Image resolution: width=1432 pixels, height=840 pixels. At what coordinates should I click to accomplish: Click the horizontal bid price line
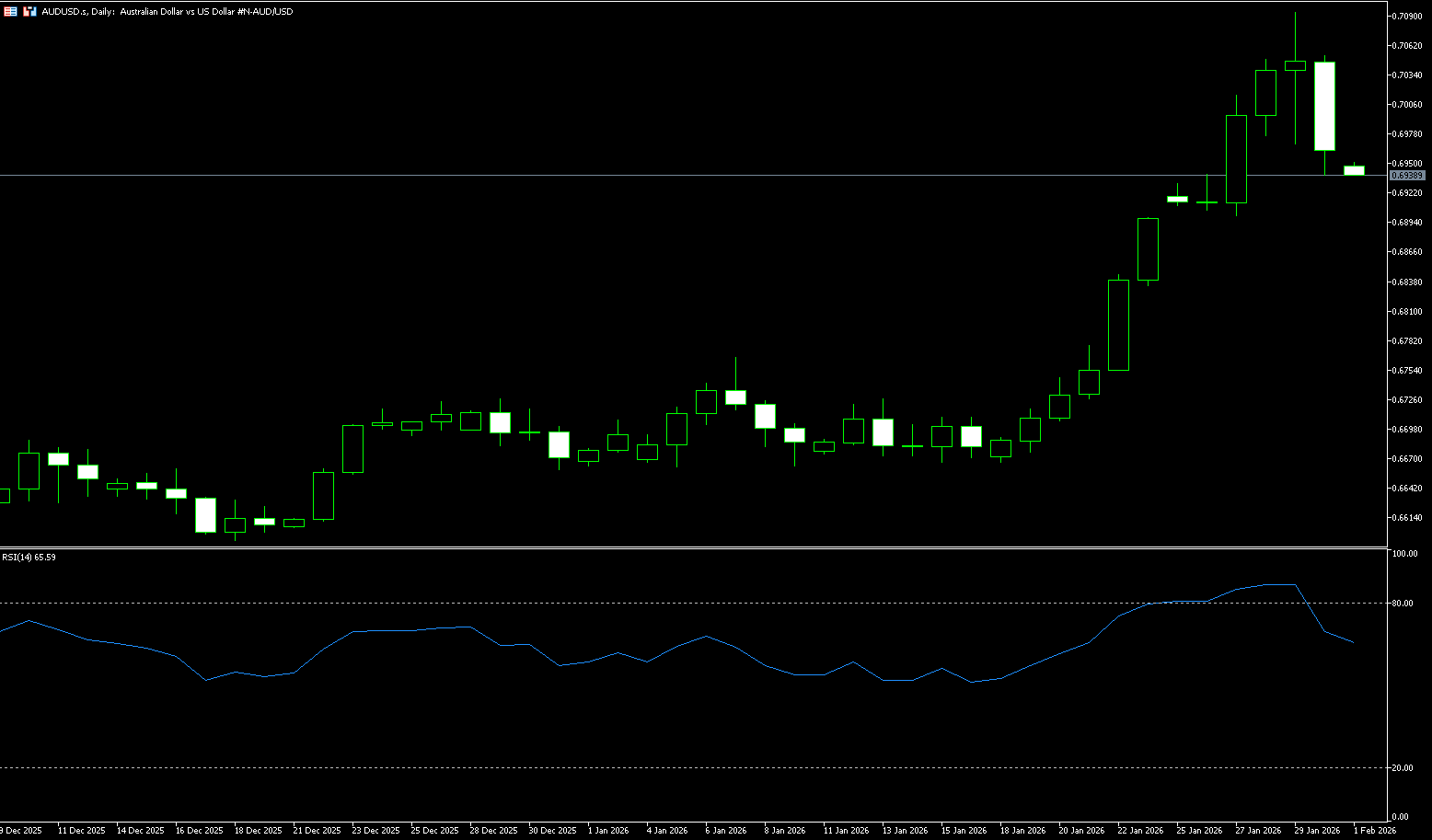(644, 175)
